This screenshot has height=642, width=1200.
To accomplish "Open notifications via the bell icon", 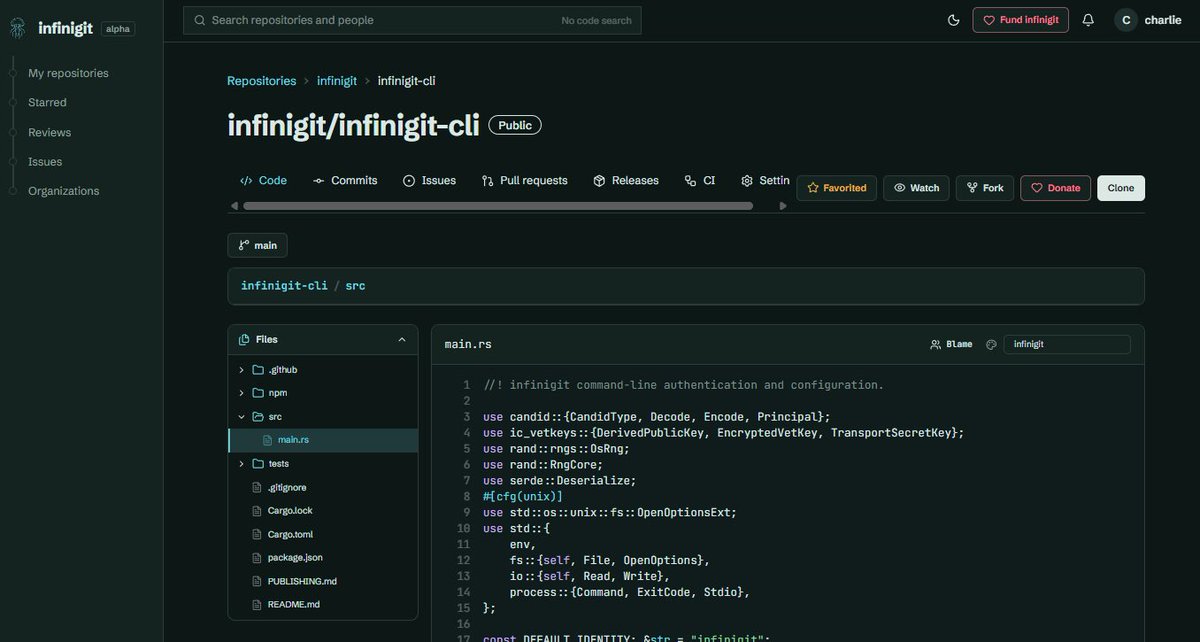I will click(1088, 20).
